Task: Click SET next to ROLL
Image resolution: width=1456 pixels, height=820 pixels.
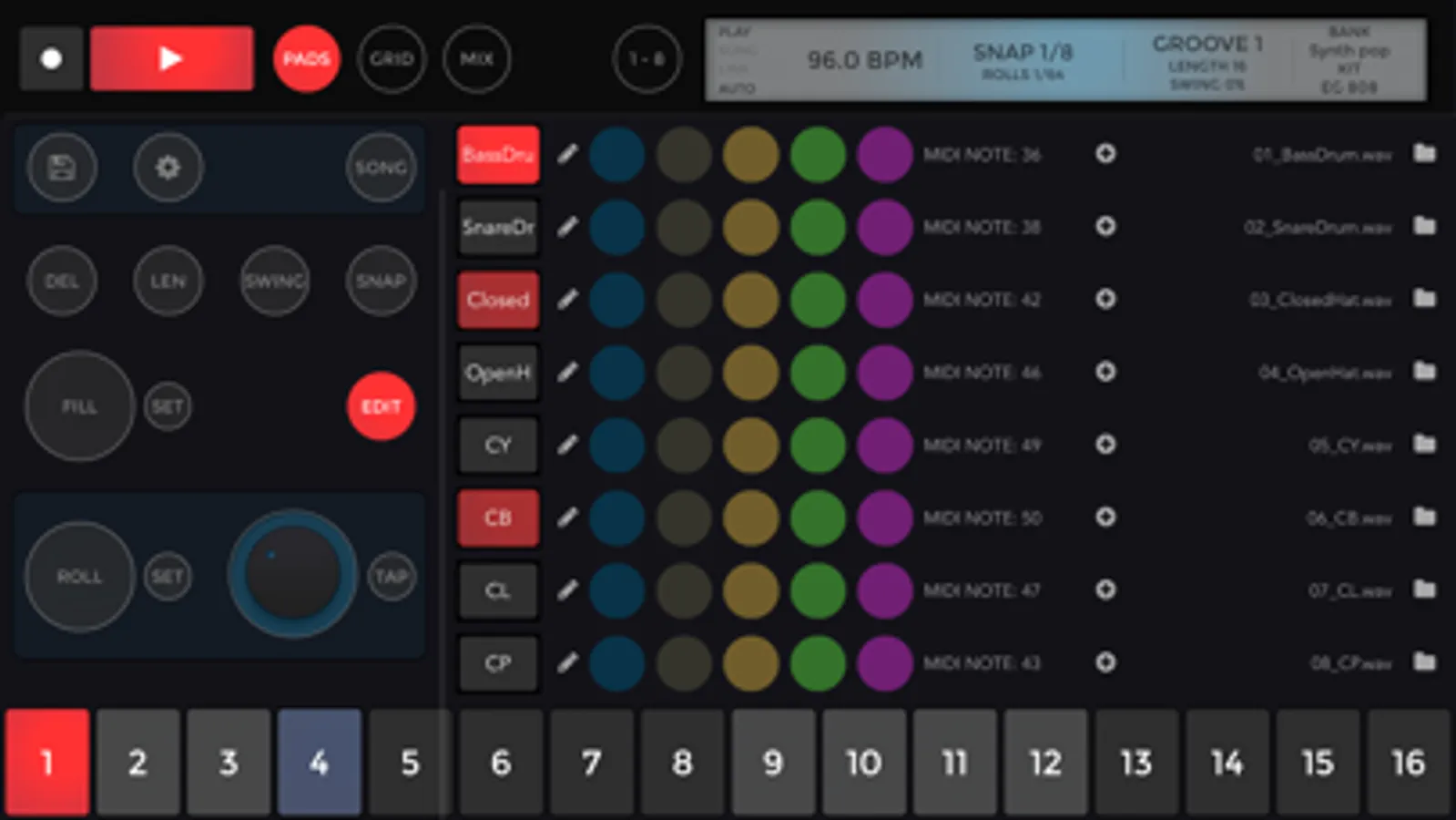Action: click(168, 577)
